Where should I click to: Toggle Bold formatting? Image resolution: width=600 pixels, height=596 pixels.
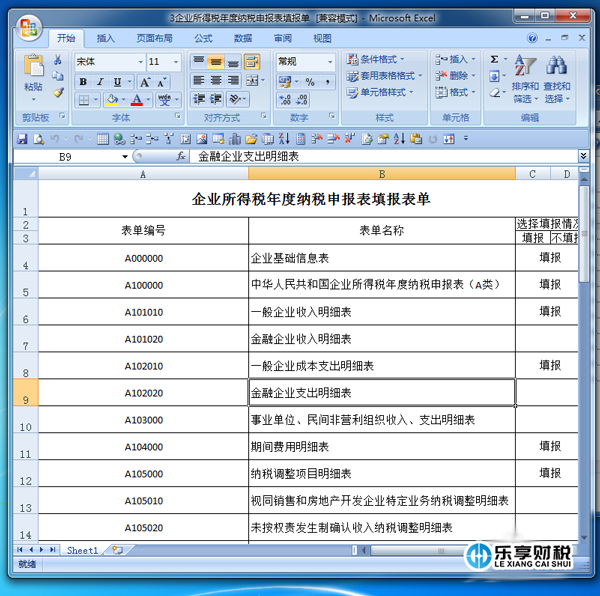click(x=83, y=82)
